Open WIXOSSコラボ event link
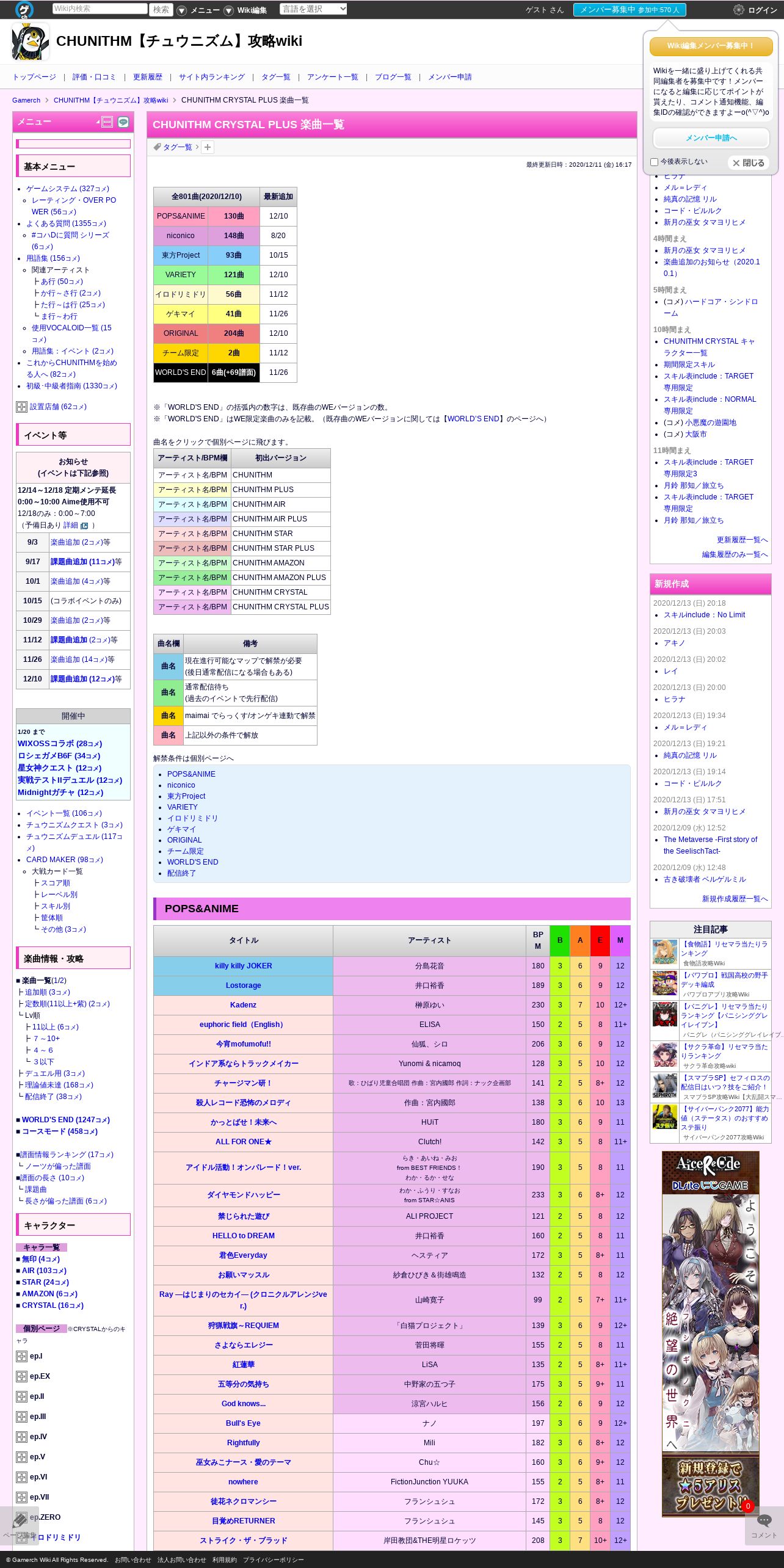 (x=60, y=744)
